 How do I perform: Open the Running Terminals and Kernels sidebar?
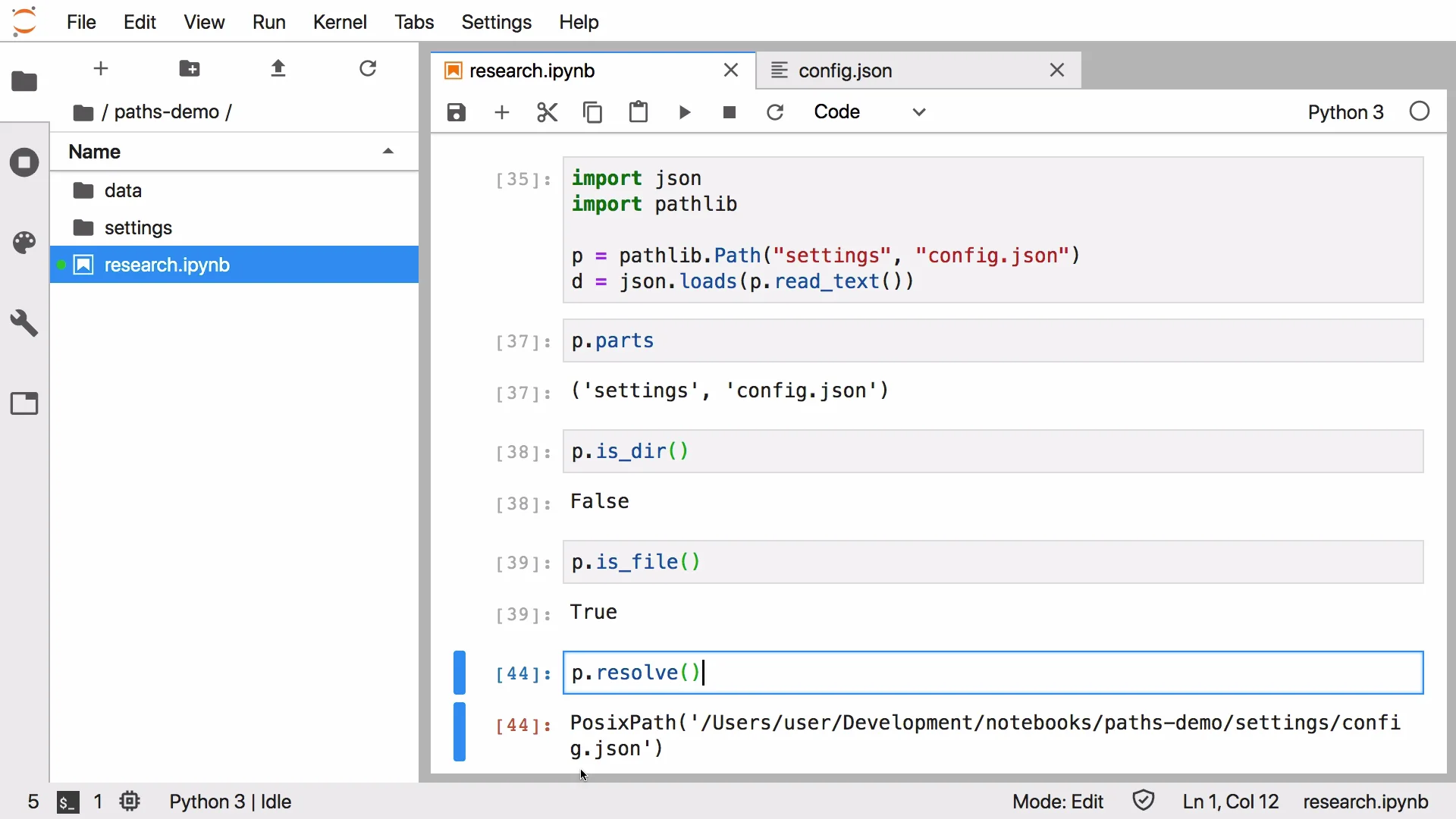(x=24, y=162)
